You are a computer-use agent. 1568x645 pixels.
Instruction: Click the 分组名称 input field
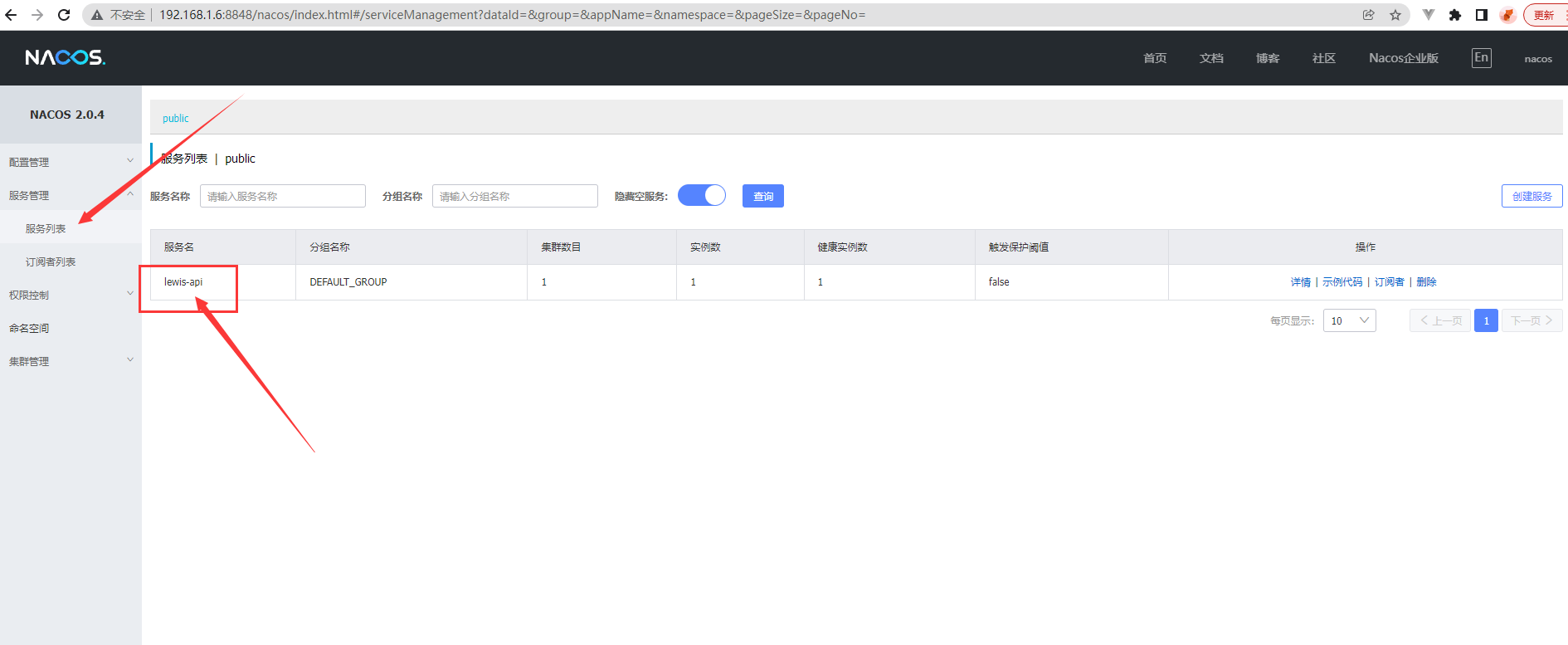515,196
